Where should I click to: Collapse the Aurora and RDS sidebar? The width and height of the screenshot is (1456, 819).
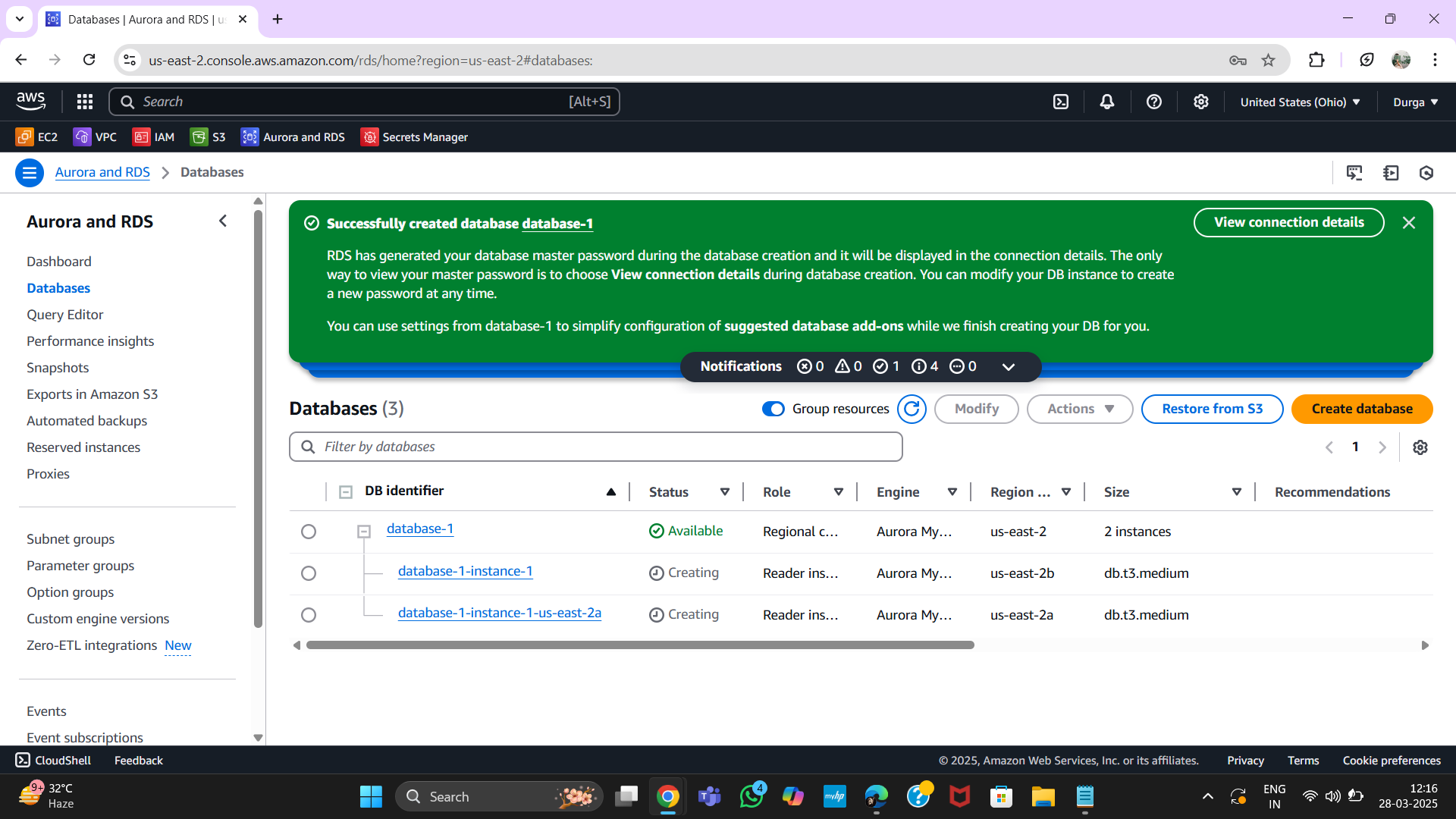(x=223, y=221)
